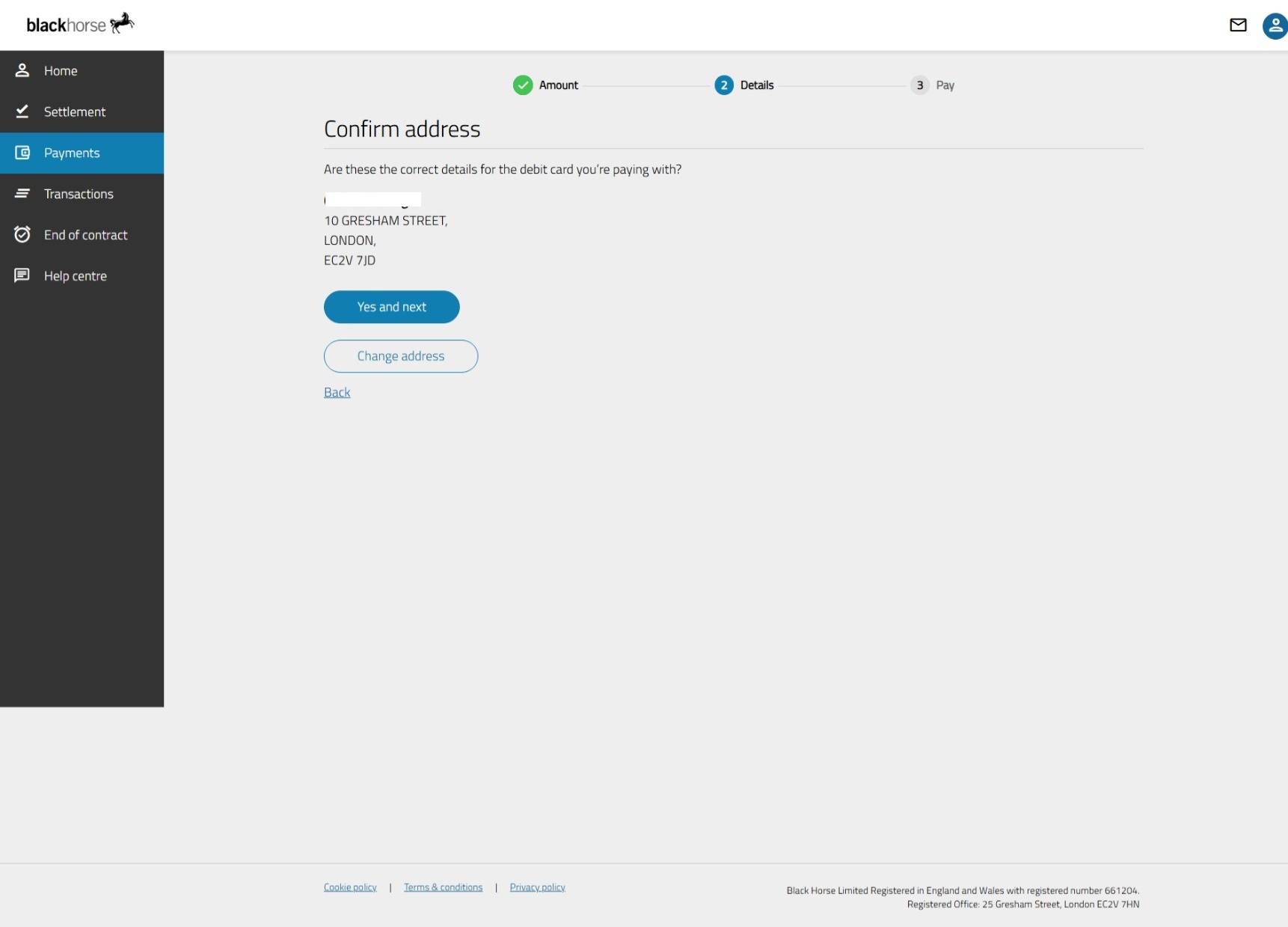Click the Change address button
1288x927 pixels.
pos(401,356)
